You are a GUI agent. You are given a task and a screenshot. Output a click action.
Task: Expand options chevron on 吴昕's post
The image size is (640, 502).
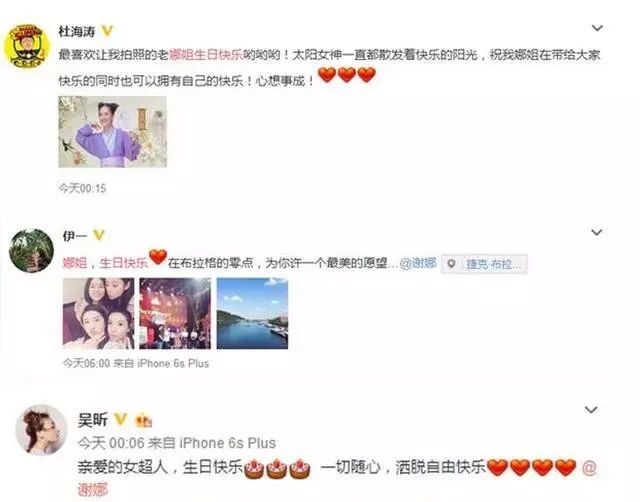[x=591, y=409]
